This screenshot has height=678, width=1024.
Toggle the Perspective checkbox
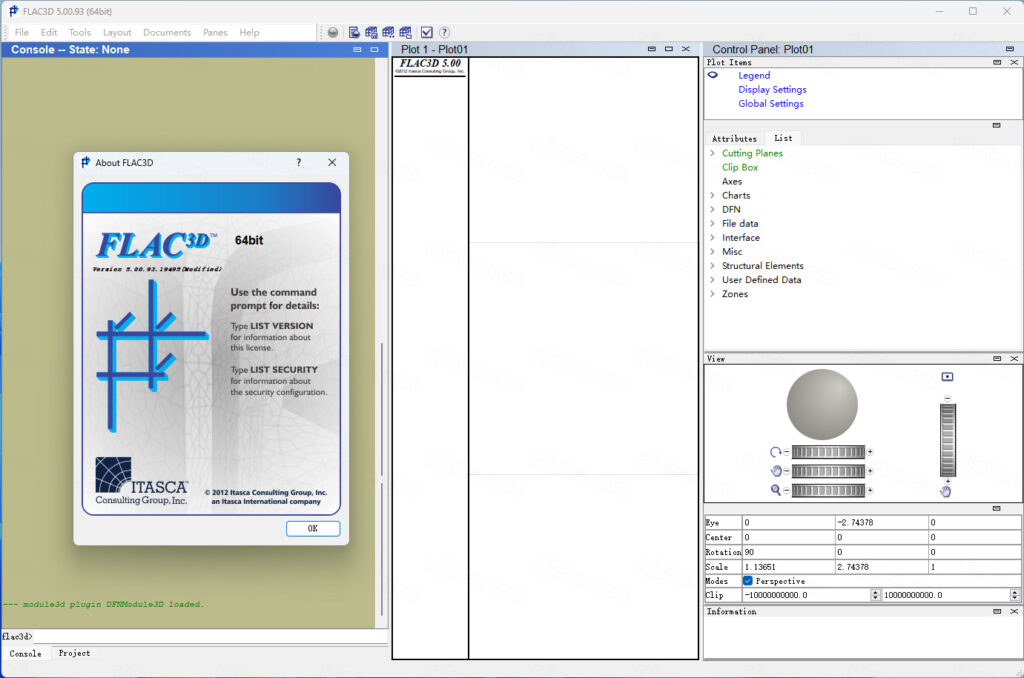(748, 581)
